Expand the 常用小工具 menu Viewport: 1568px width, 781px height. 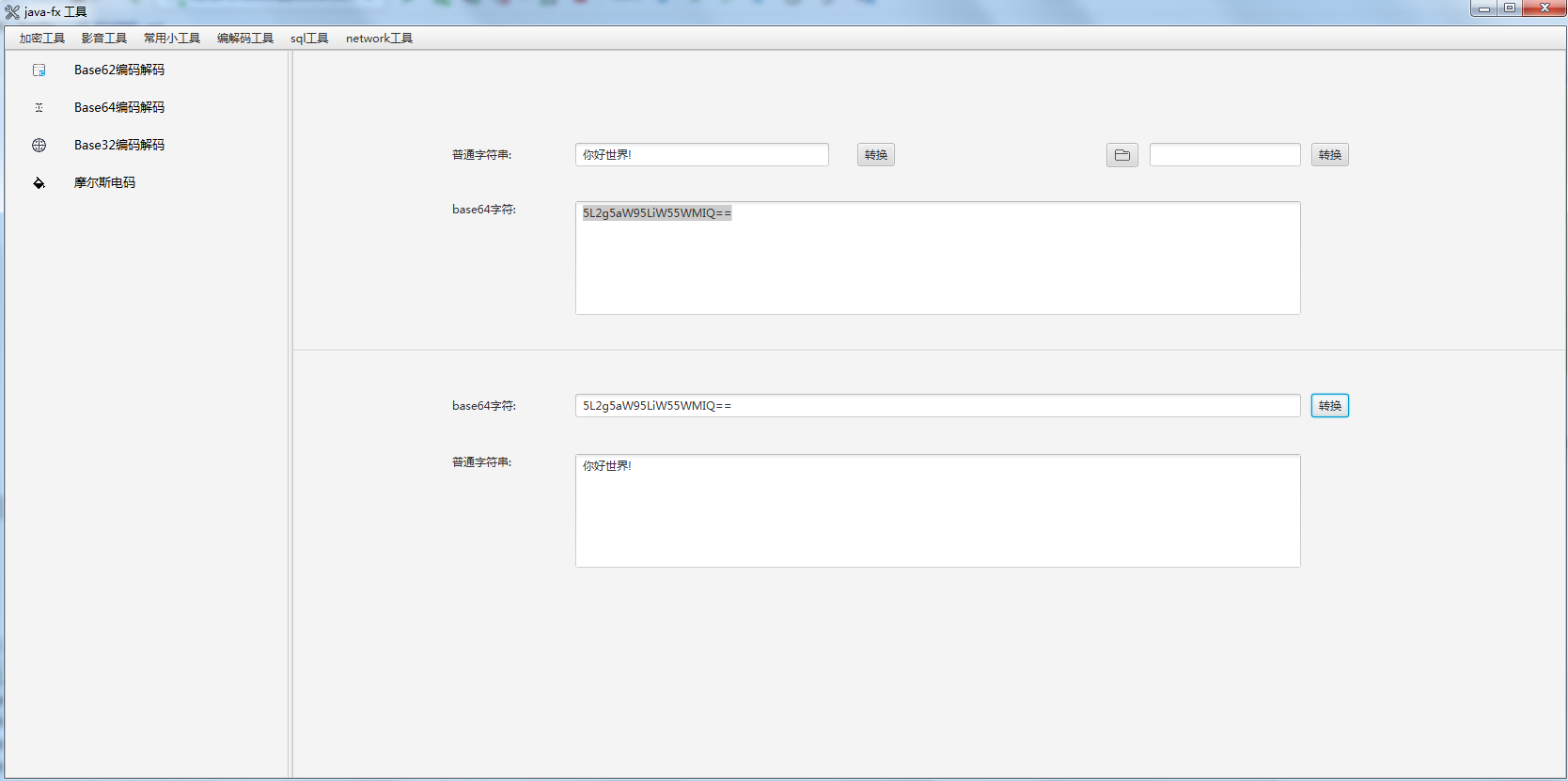(x=172, y=39)
